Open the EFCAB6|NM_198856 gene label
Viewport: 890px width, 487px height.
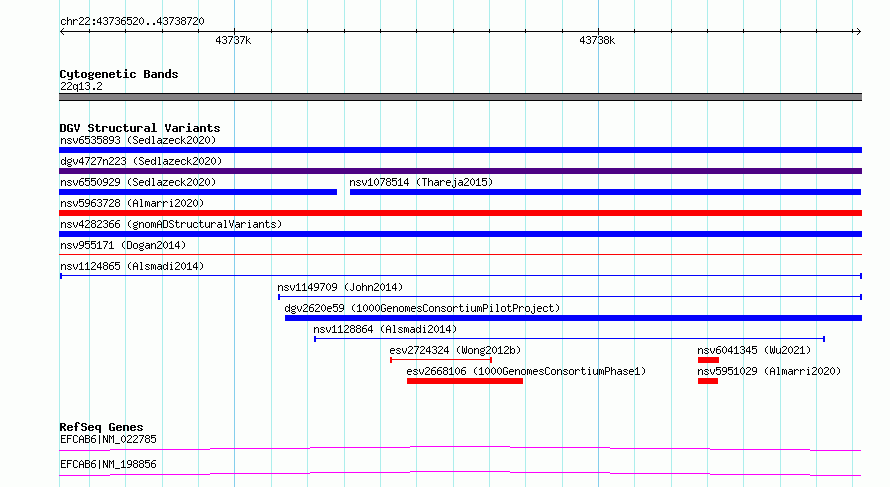(x=108, y=464)
